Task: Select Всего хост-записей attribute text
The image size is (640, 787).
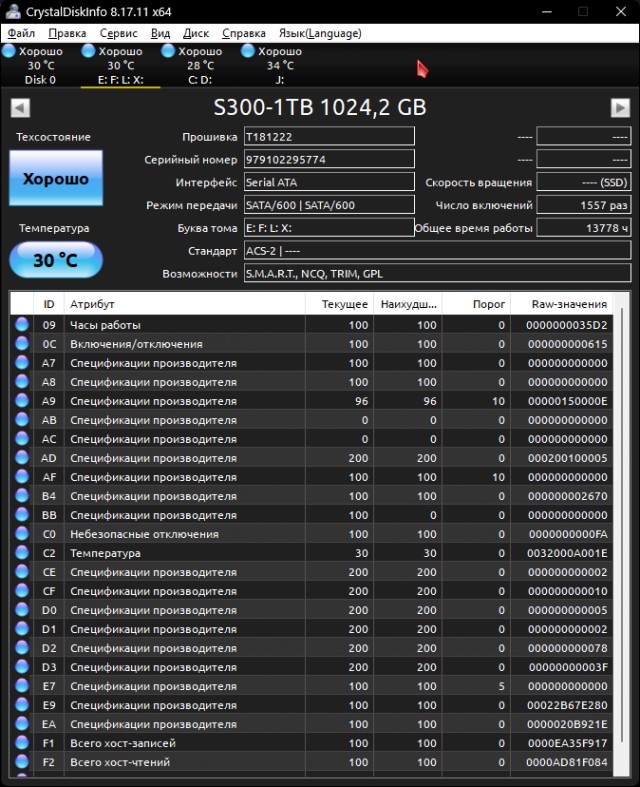Action: [123, 743]
